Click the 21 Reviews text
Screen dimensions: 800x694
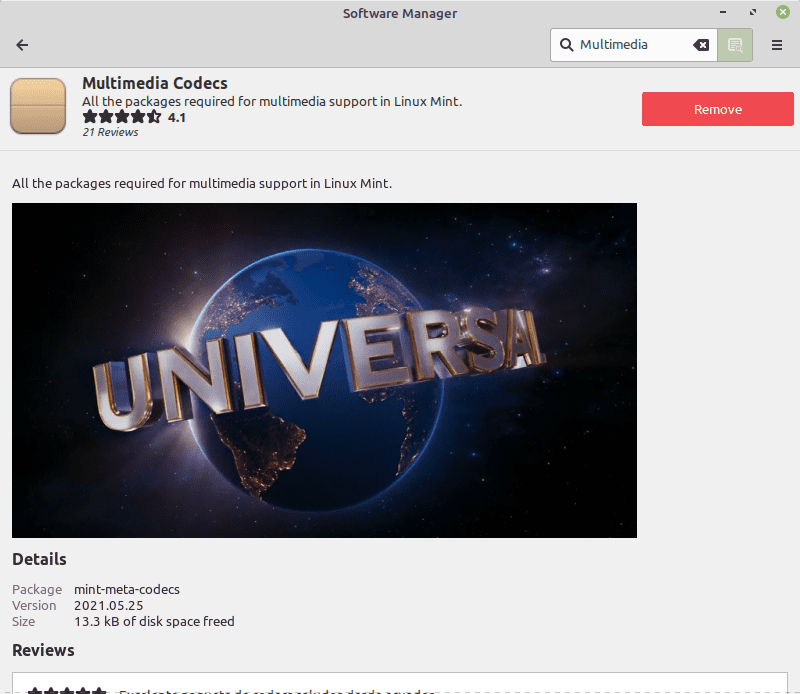tap(110, 132)
